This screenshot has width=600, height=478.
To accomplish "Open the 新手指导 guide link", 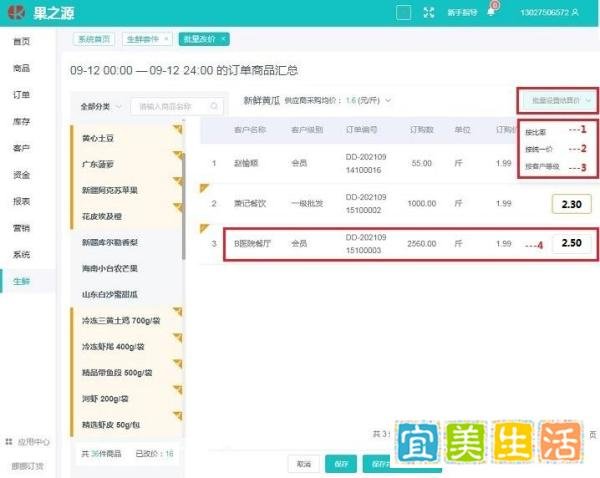I will click(462, 13).
